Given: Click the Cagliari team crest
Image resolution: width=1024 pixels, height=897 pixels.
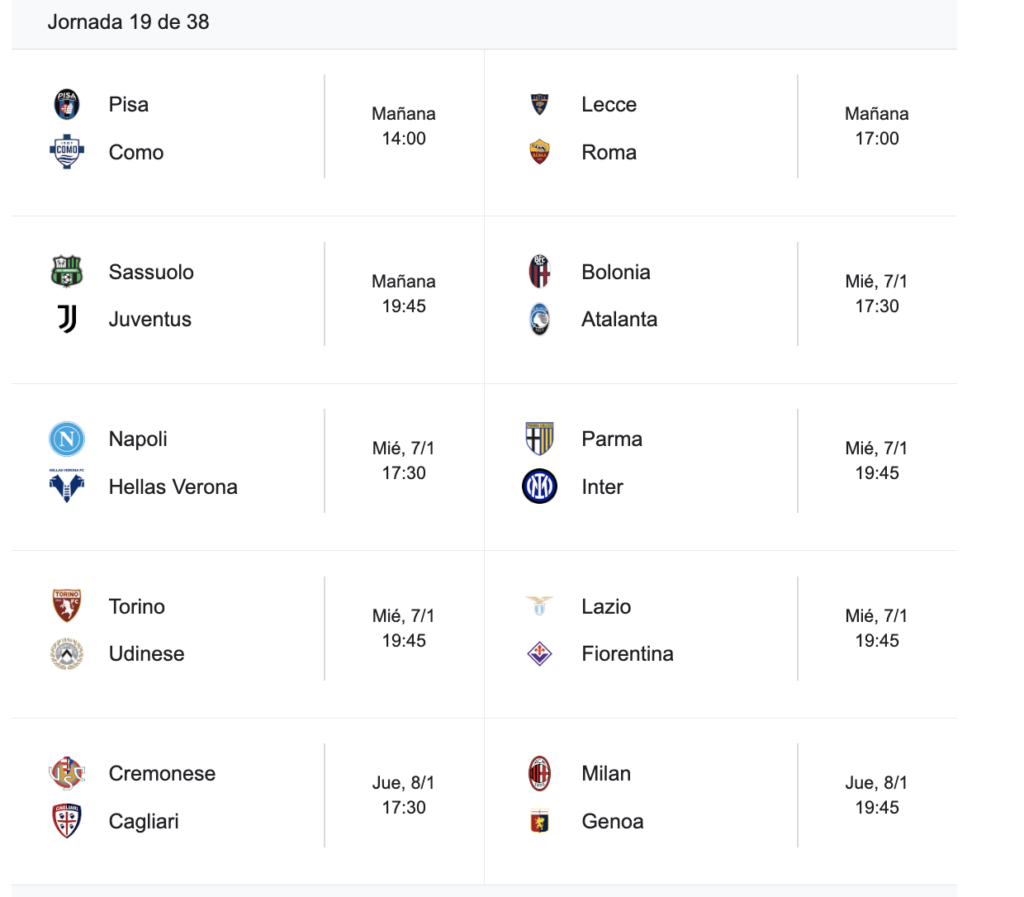Looking at the screenshot, I should tap(67, 821).
